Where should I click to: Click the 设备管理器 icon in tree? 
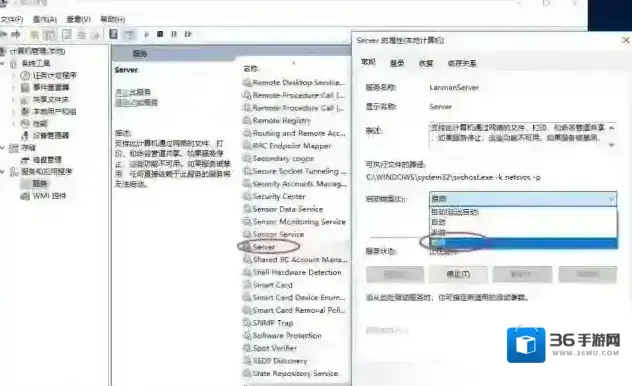point(25,135)
